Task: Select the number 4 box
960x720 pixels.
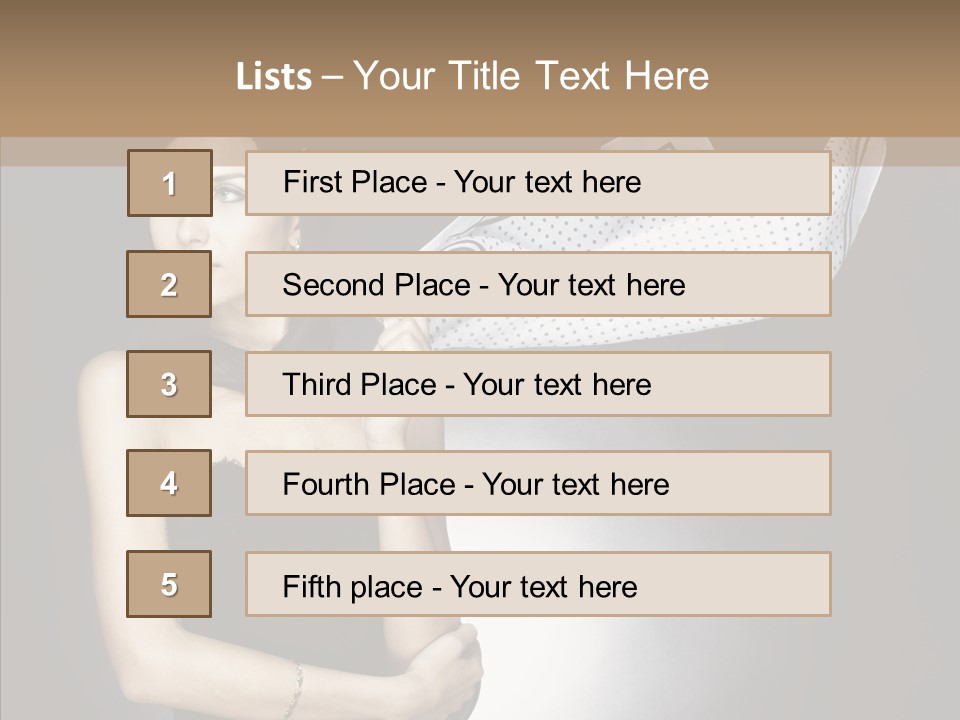Action: tap(169, 483)
